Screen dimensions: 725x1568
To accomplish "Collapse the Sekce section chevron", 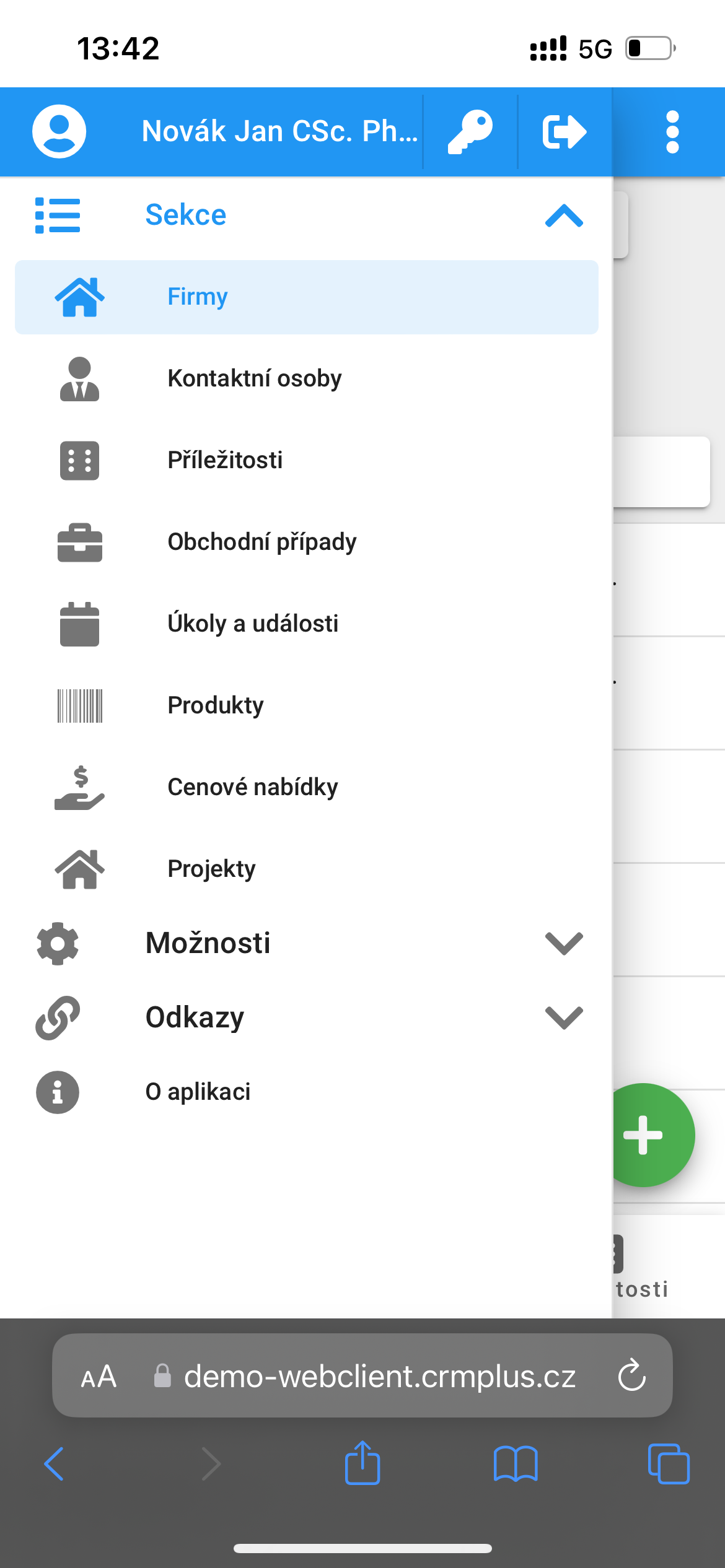I will (x=564, y=216).
